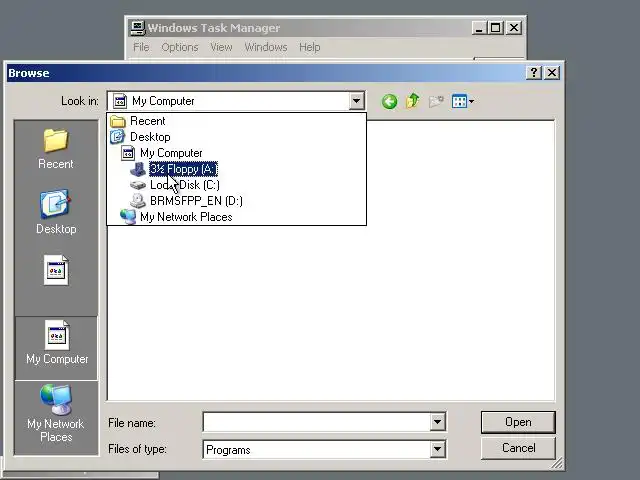The width and height of the screenshot is (640, 480).
Task: Close the Windows Task Manager window
Action: point(514,28)
